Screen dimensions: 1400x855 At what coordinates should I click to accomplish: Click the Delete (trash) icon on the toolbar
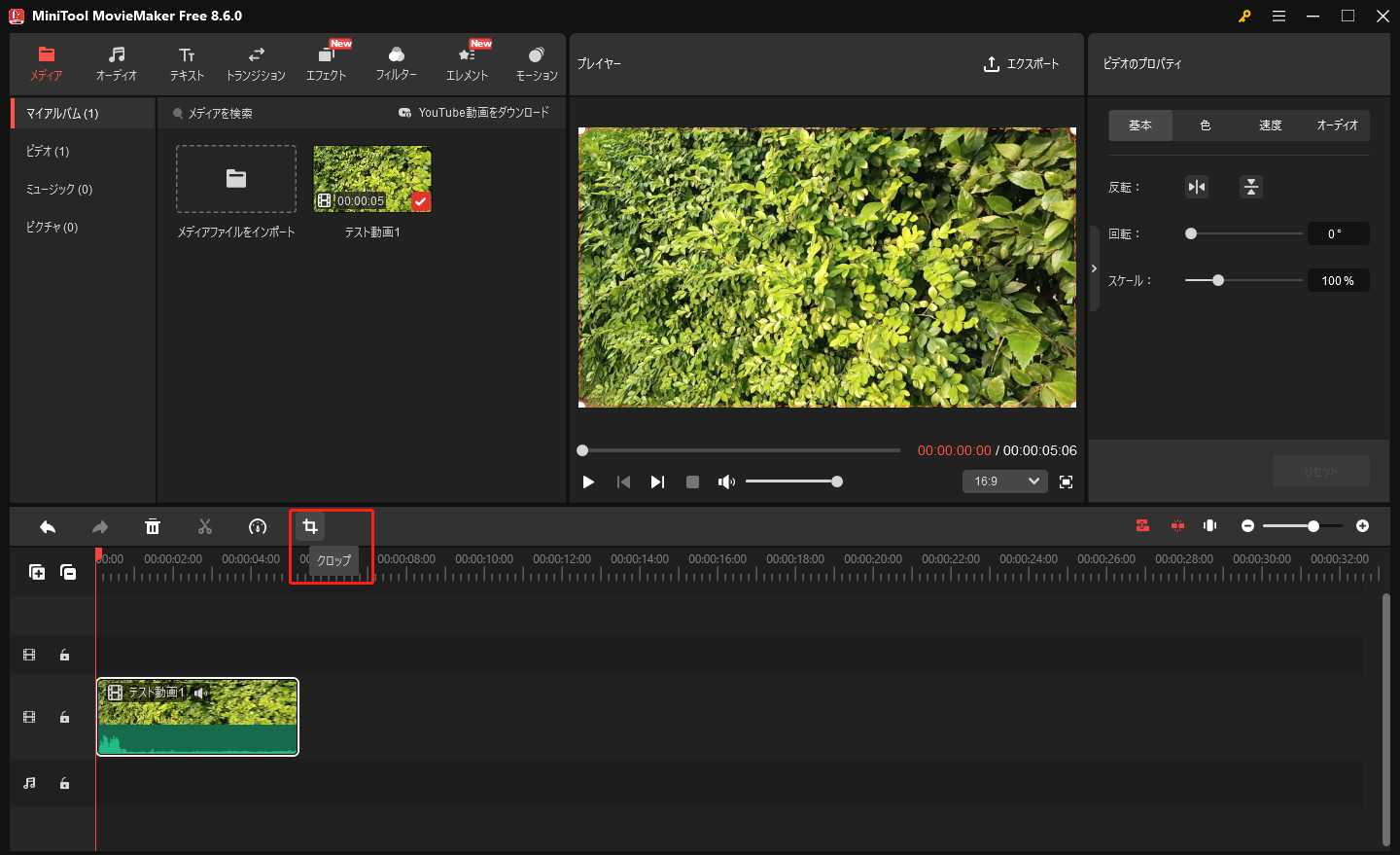pyautogui.click(x=153, y=525)
